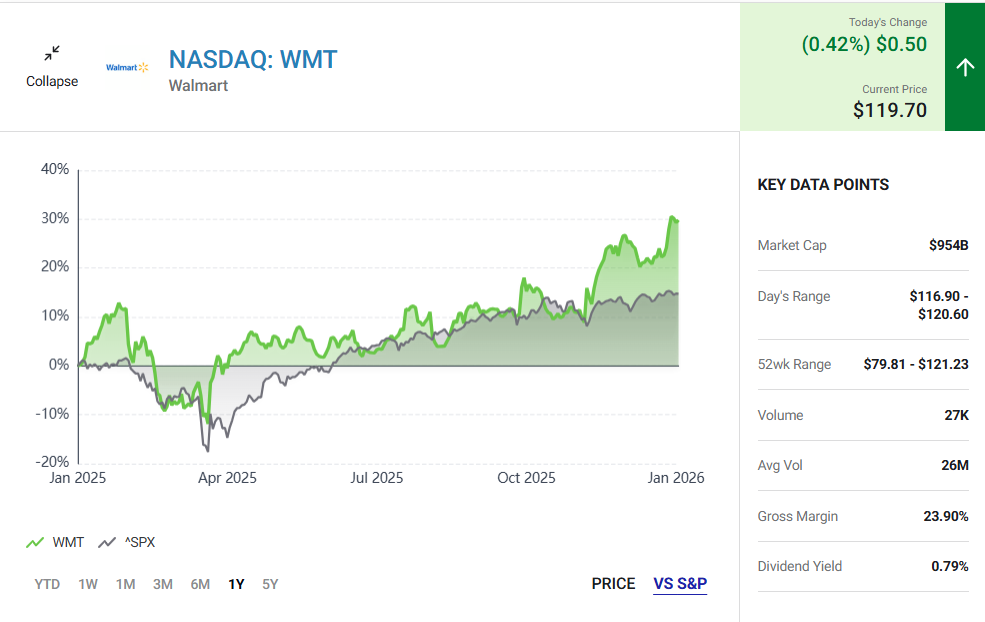
Task: Select the 1Y time range
Action: [x=236, y=584]
